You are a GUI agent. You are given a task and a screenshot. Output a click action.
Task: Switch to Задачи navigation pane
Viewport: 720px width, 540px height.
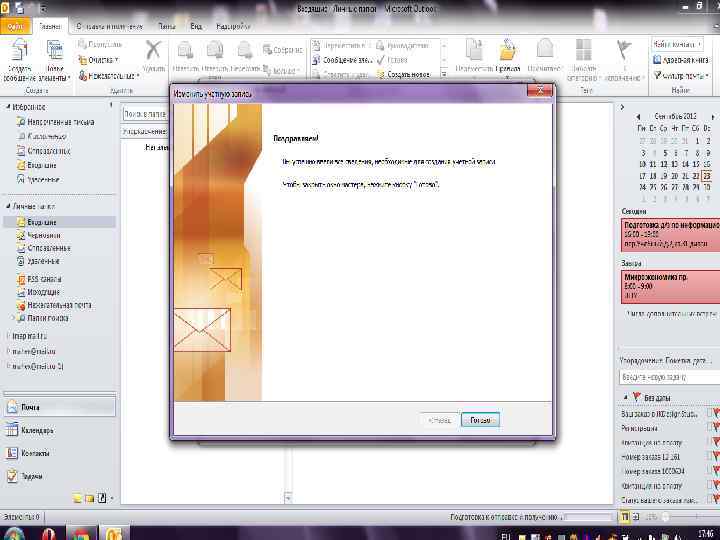point(60,476)
